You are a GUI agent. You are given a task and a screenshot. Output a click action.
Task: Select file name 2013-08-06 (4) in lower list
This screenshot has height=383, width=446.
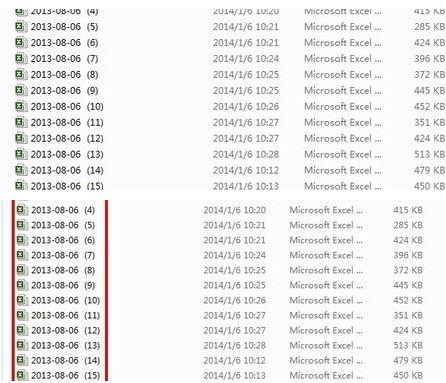63,210
